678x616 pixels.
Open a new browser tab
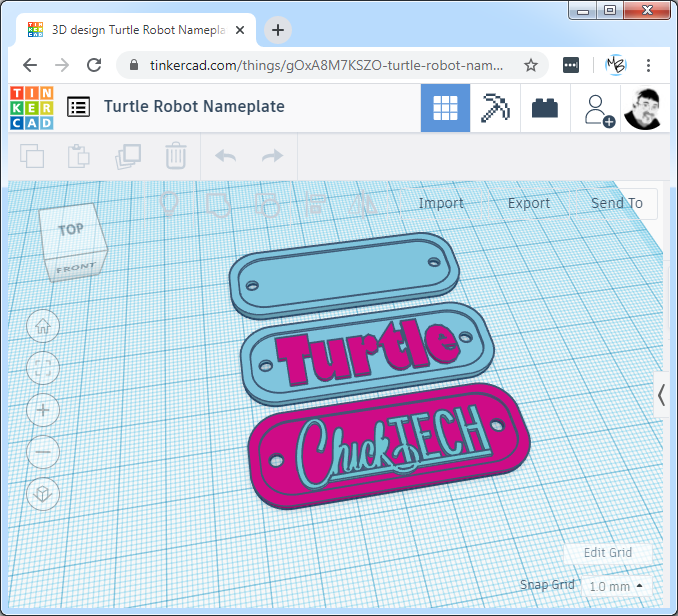click(278, 30)
